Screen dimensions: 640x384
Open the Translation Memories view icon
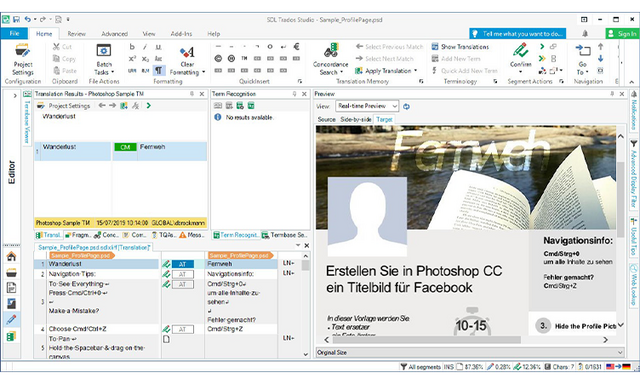point(11,337)
